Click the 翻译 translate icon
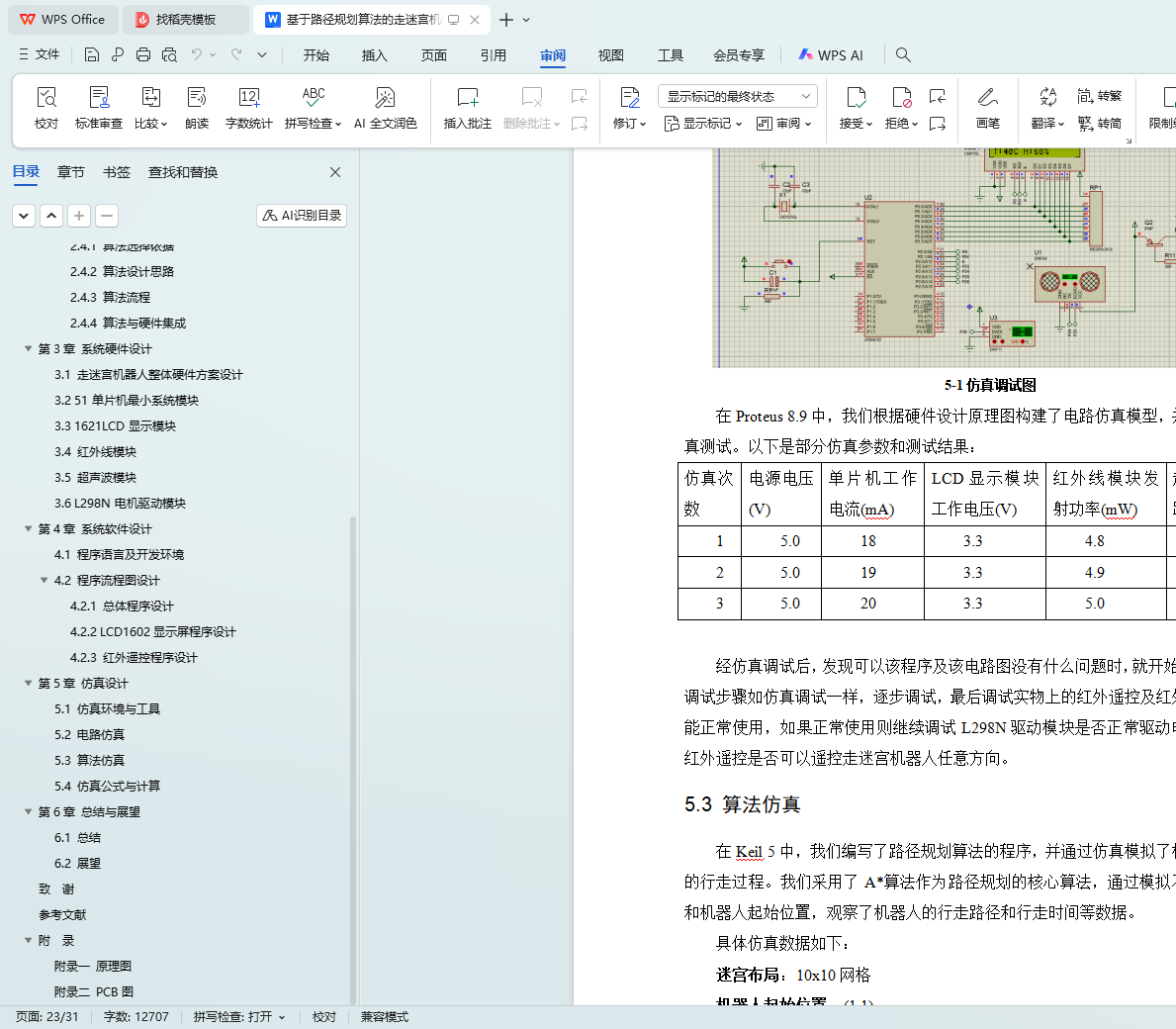 [1047, 108]
